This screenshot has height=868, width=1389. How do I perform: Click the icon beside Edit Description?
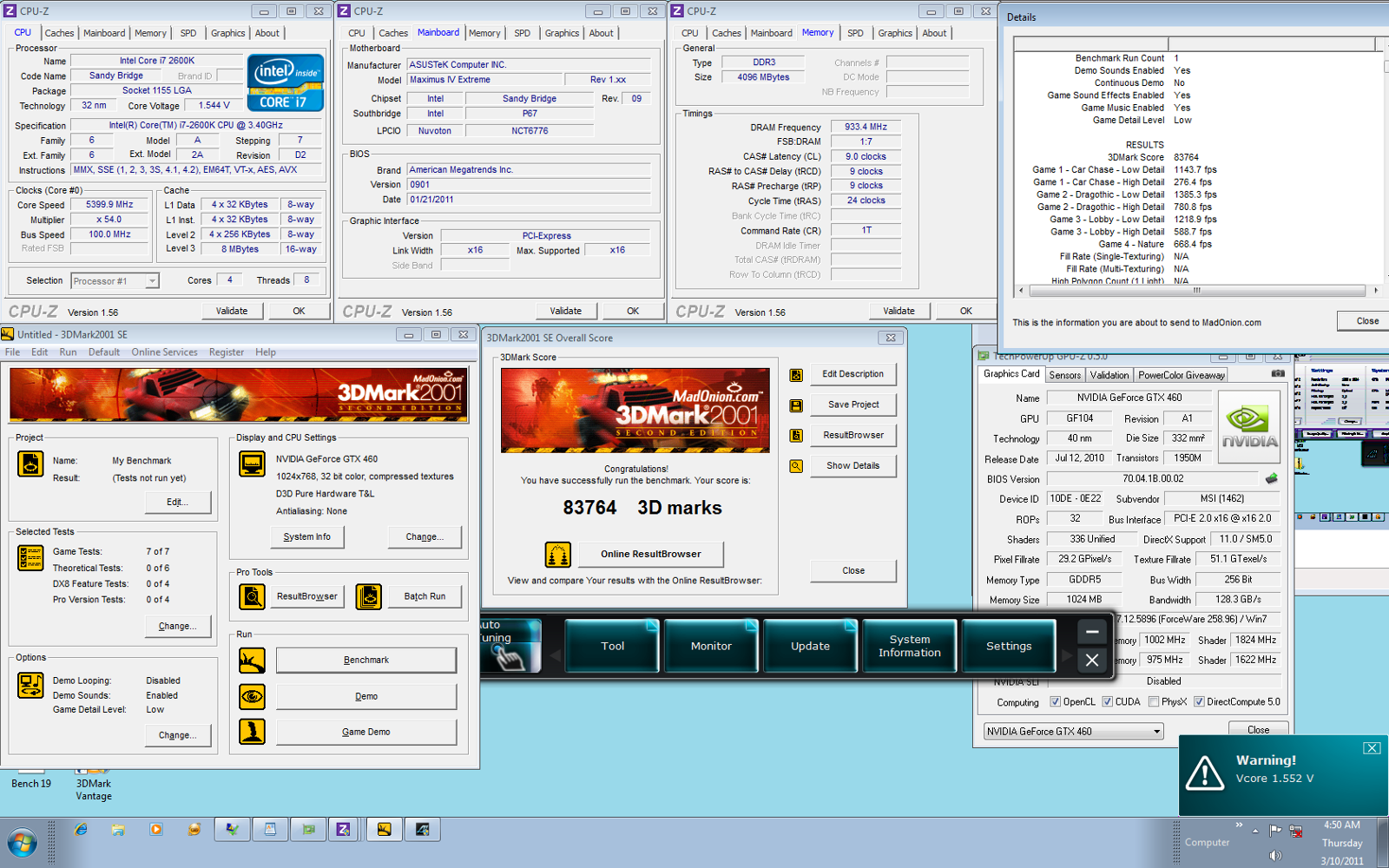click(x=796, y=375)
